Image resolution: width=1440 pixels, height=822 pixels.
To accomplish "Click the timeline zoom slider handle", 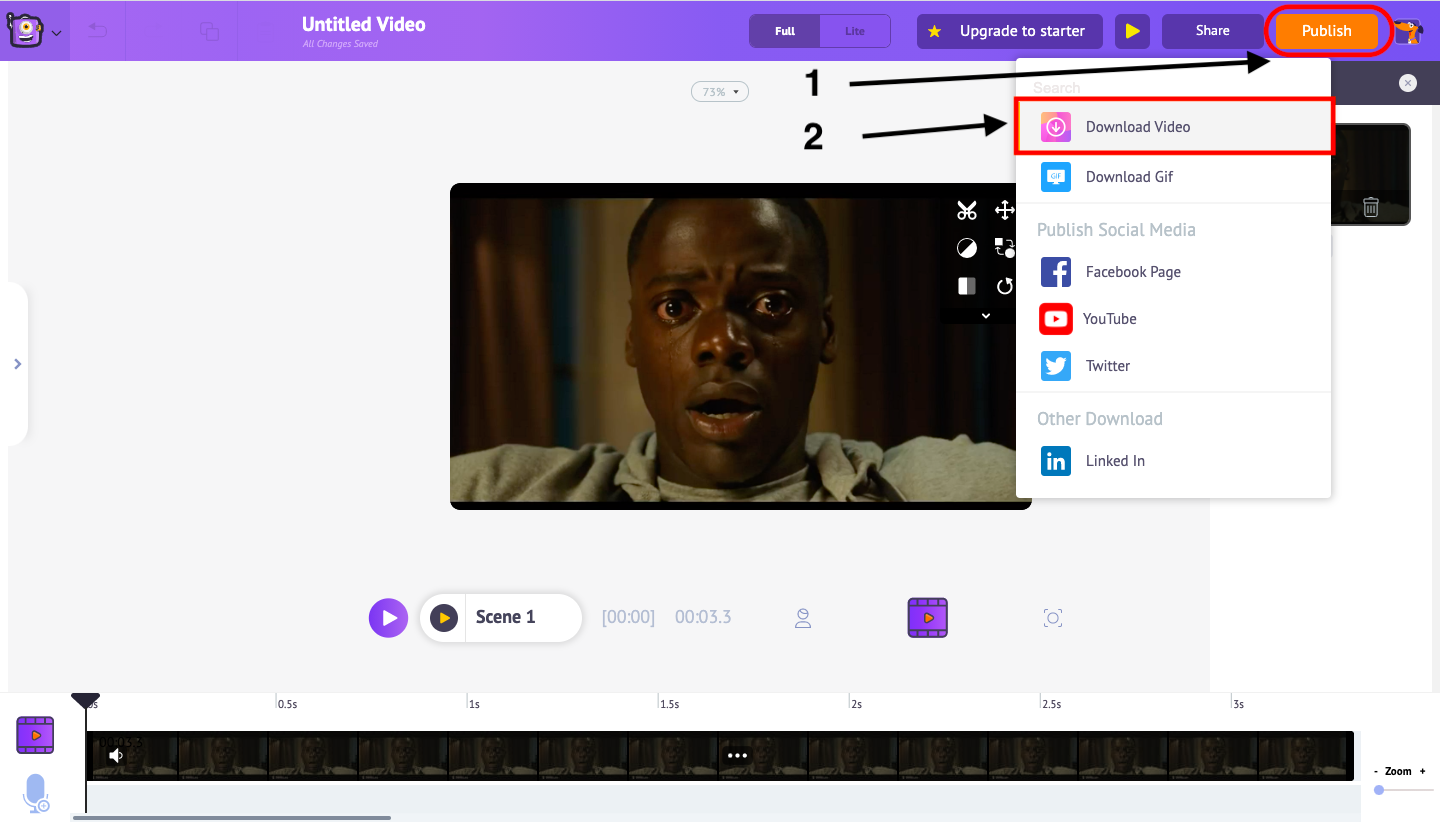I will pos(1379,790).
